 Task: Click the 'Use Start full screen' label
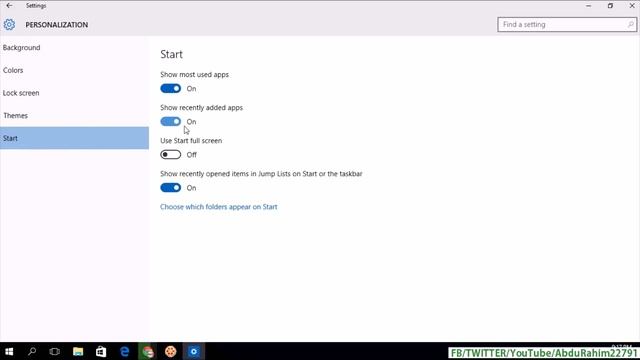[191, 141]
